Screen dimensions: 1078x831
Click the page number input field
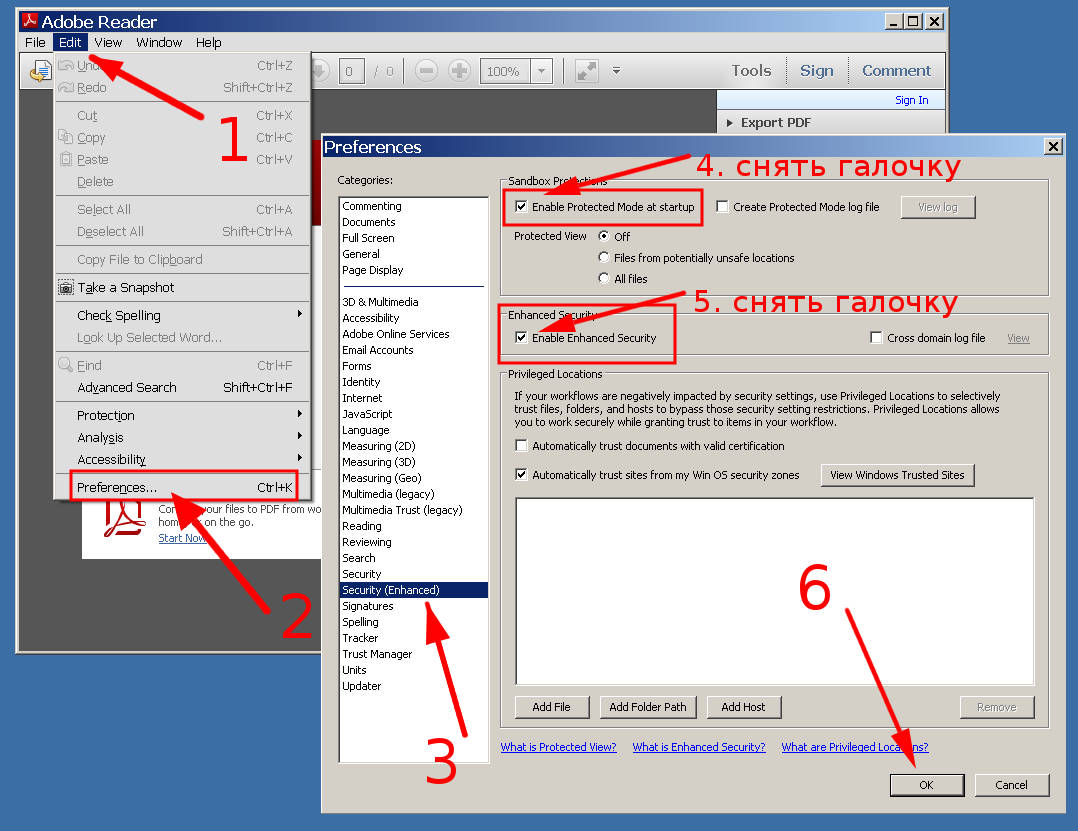coord(351,71)
